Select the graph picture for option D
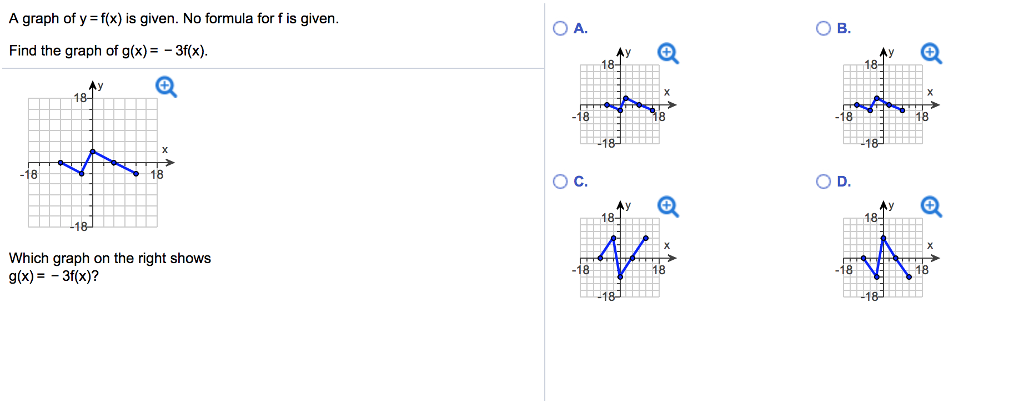 point(884,251)
